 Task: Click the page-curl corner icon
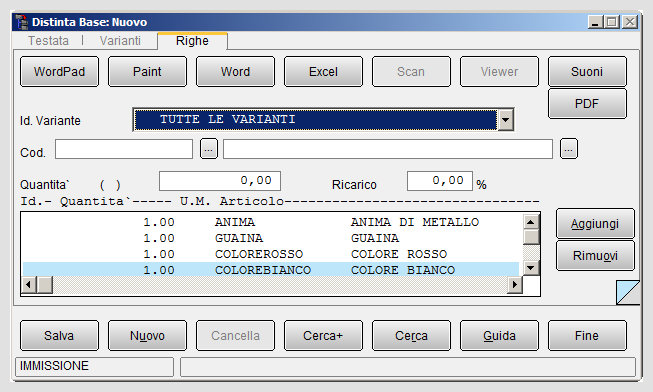628,292
